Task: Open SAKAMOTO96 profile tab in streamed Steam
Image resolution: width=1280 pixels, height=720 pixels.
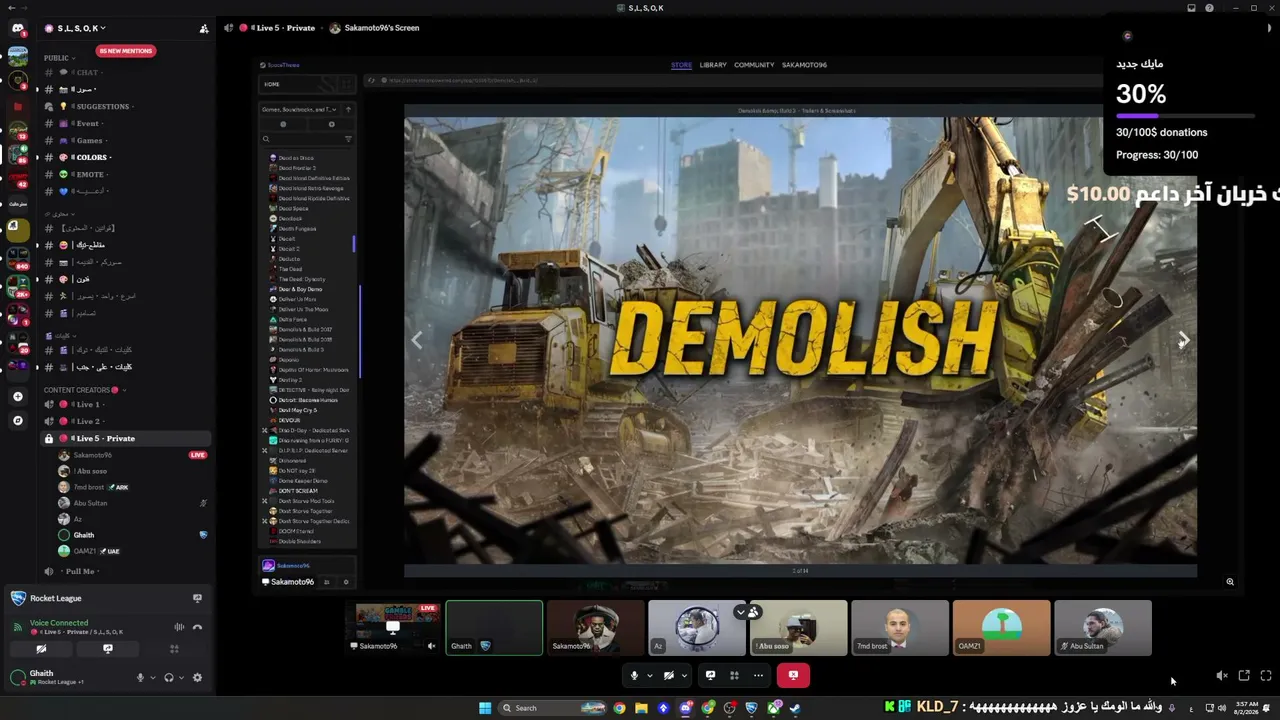Action: pos(804,65)
